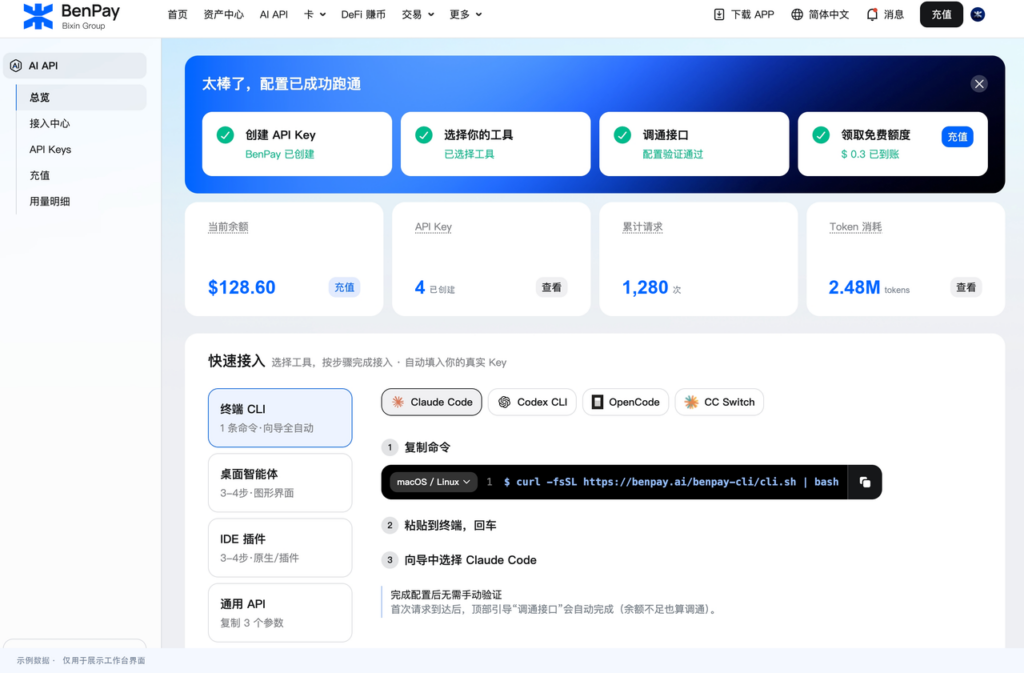Image resolution: width=1024 pixels, height=673 pixels.
Task: Click 充值 button beside $128.60 balance
Action: [344, 287]
